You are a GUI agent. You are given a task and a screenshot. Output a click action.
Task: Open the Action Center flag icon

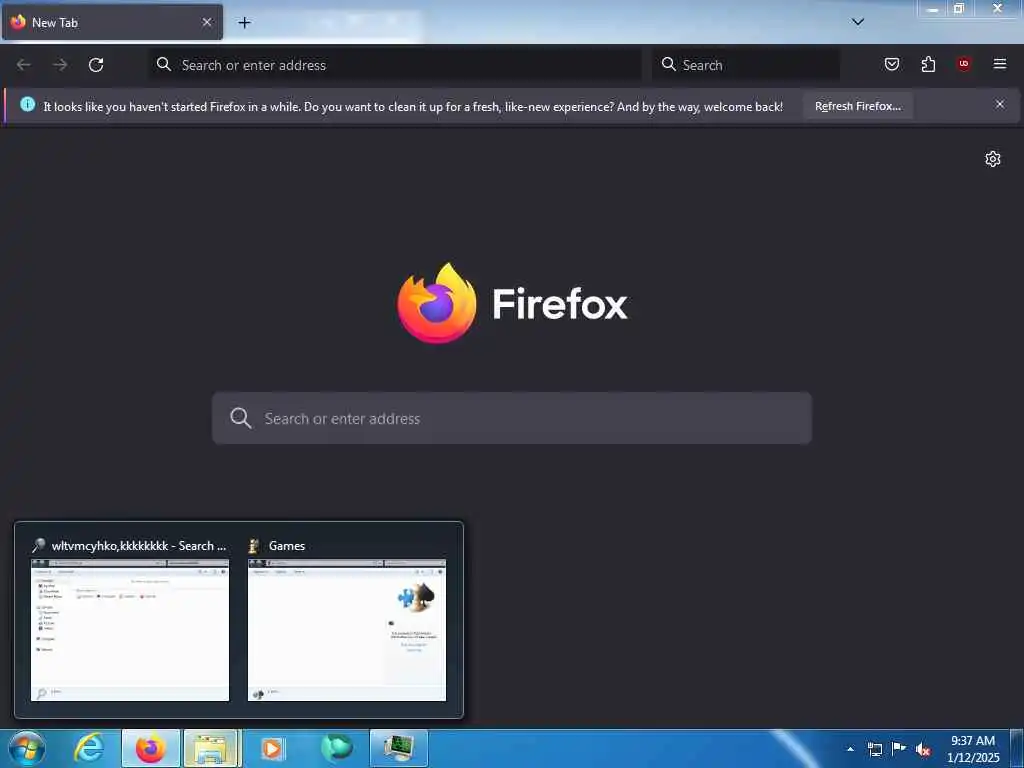pos(899,749)
